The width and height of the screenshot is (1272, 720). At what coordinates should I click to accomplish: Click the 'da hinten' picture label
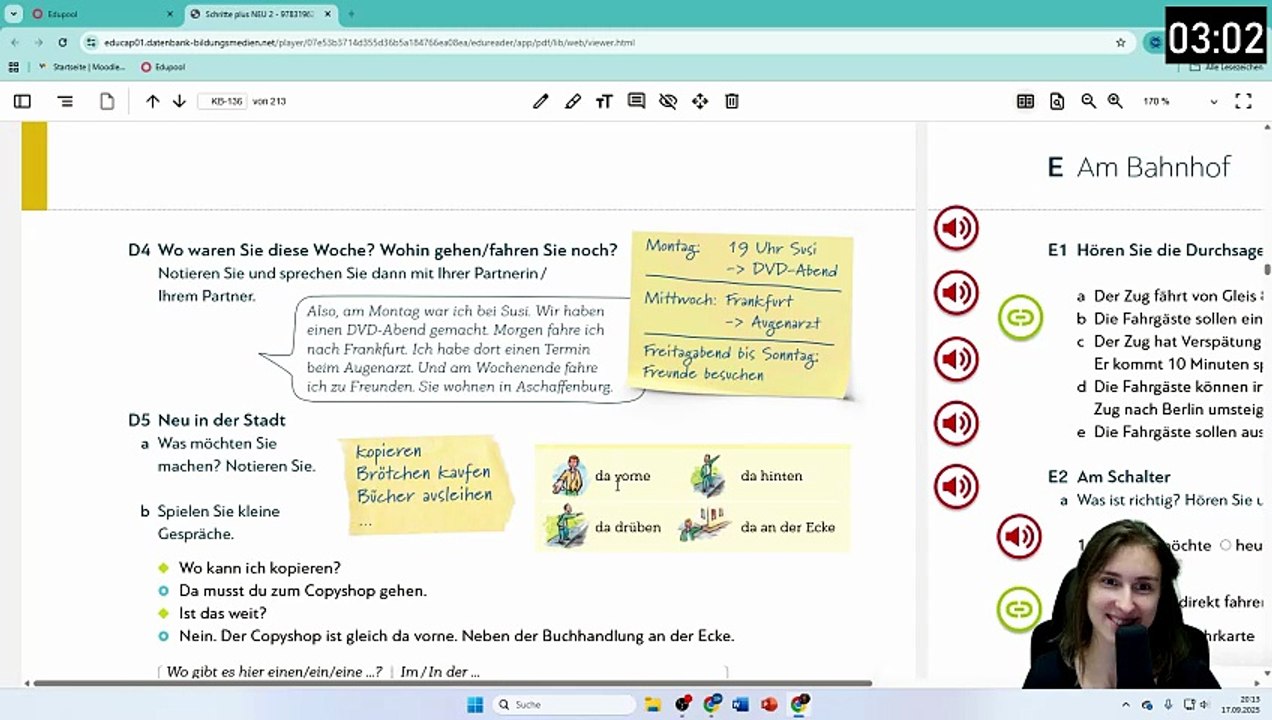click(x=771, y=476)
